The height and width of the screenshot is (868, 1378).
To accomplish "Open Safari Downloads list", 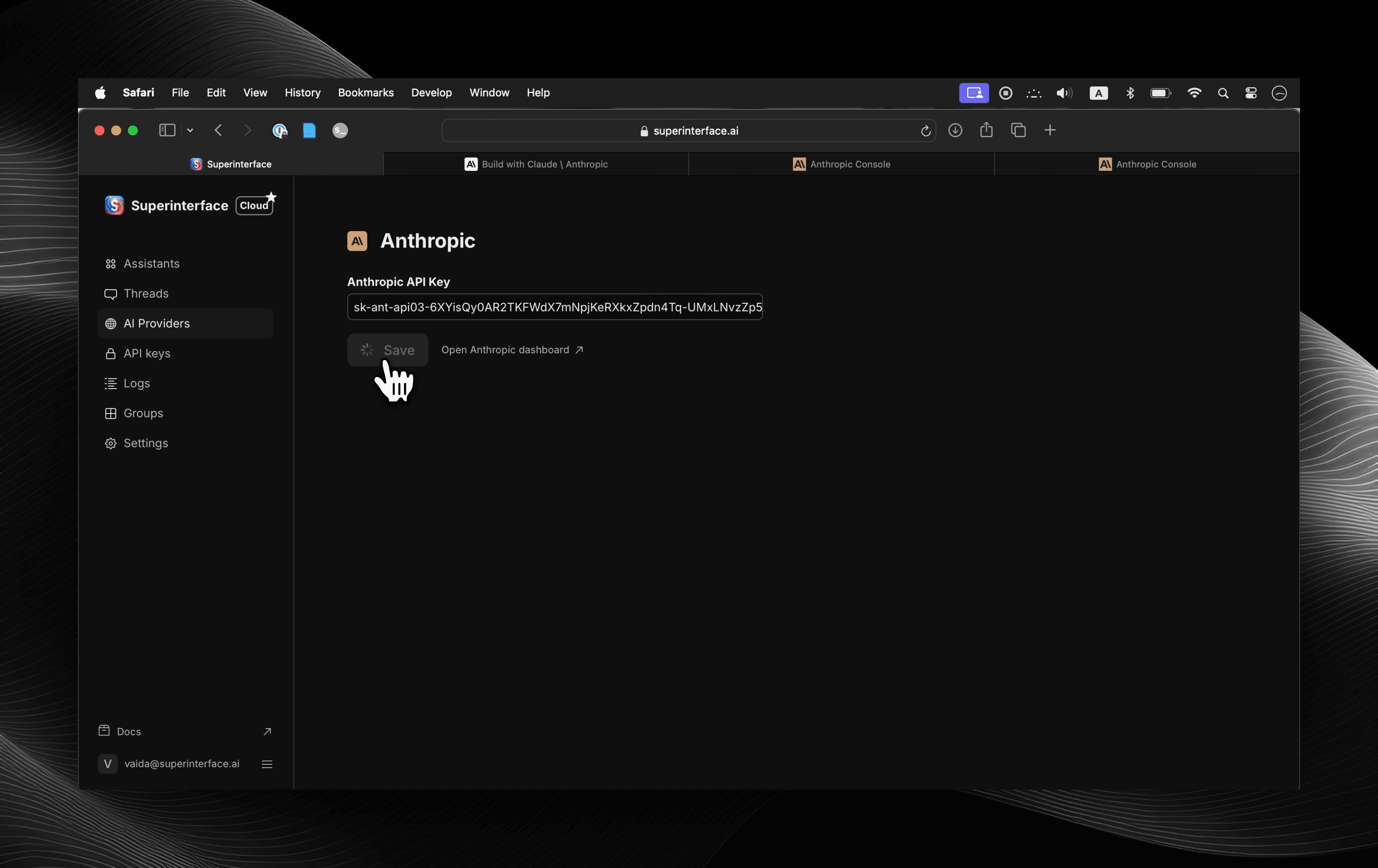I will pyautogui.click(x=955, y=130).
